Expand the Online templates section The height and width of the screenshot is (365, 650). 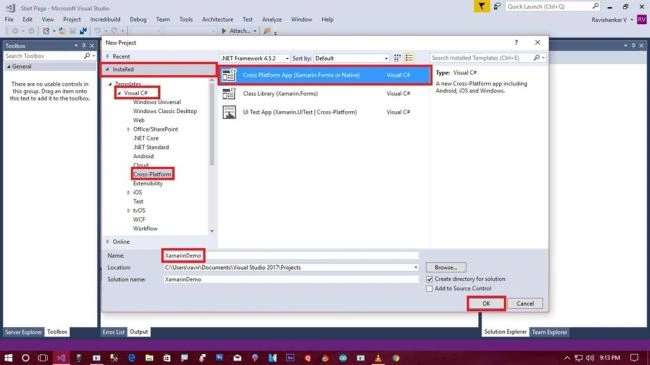[107, 242]
